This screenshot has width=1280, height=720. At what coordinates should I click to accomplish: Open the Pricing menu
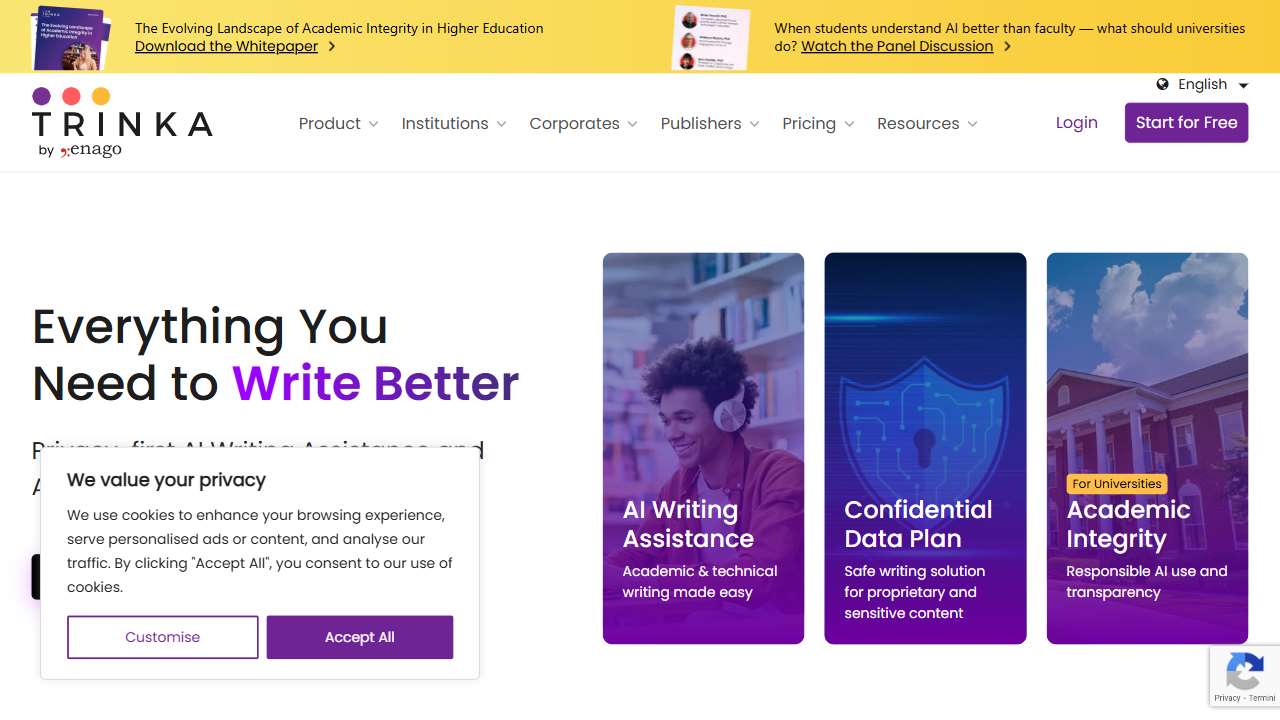[818, 124]
